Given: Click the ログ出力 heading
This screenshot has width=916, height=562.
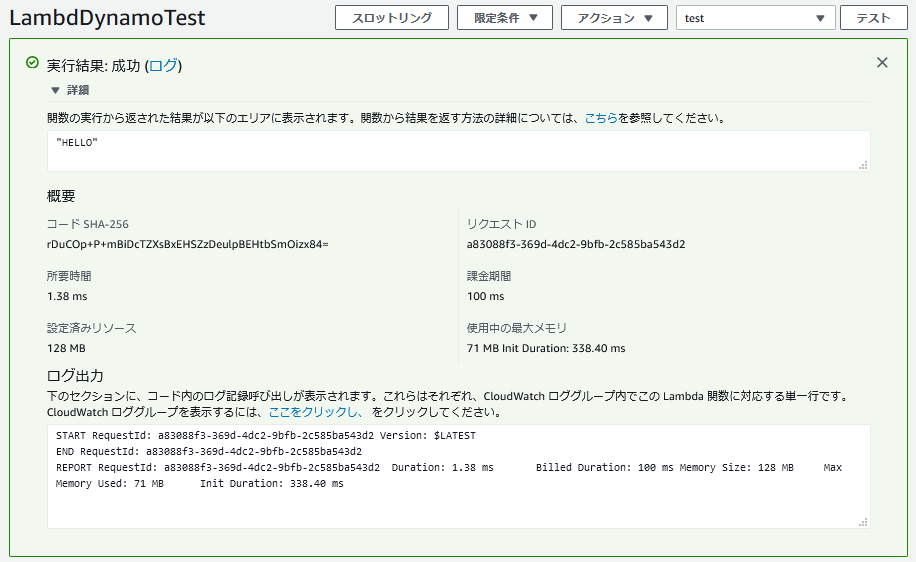Looking at the screenshot, I should coord(75,375).
